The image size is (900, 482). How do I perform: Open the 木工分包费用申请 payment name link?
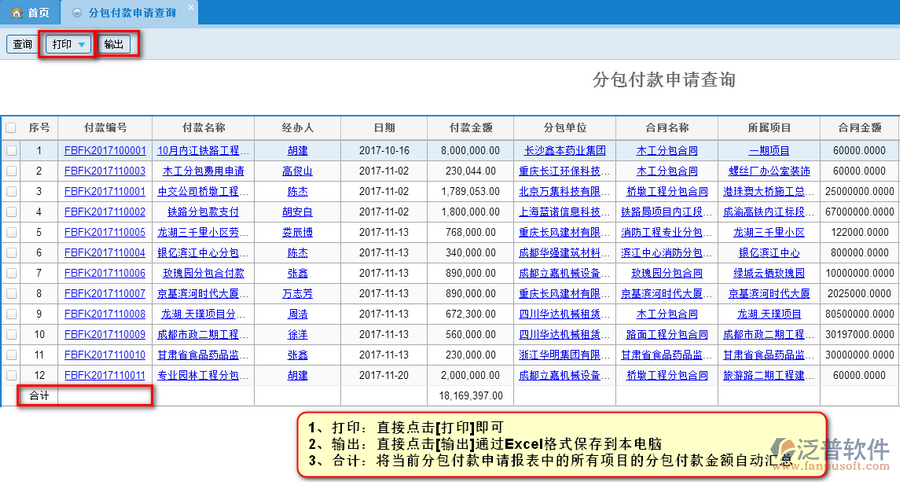[x=203, y=171]
